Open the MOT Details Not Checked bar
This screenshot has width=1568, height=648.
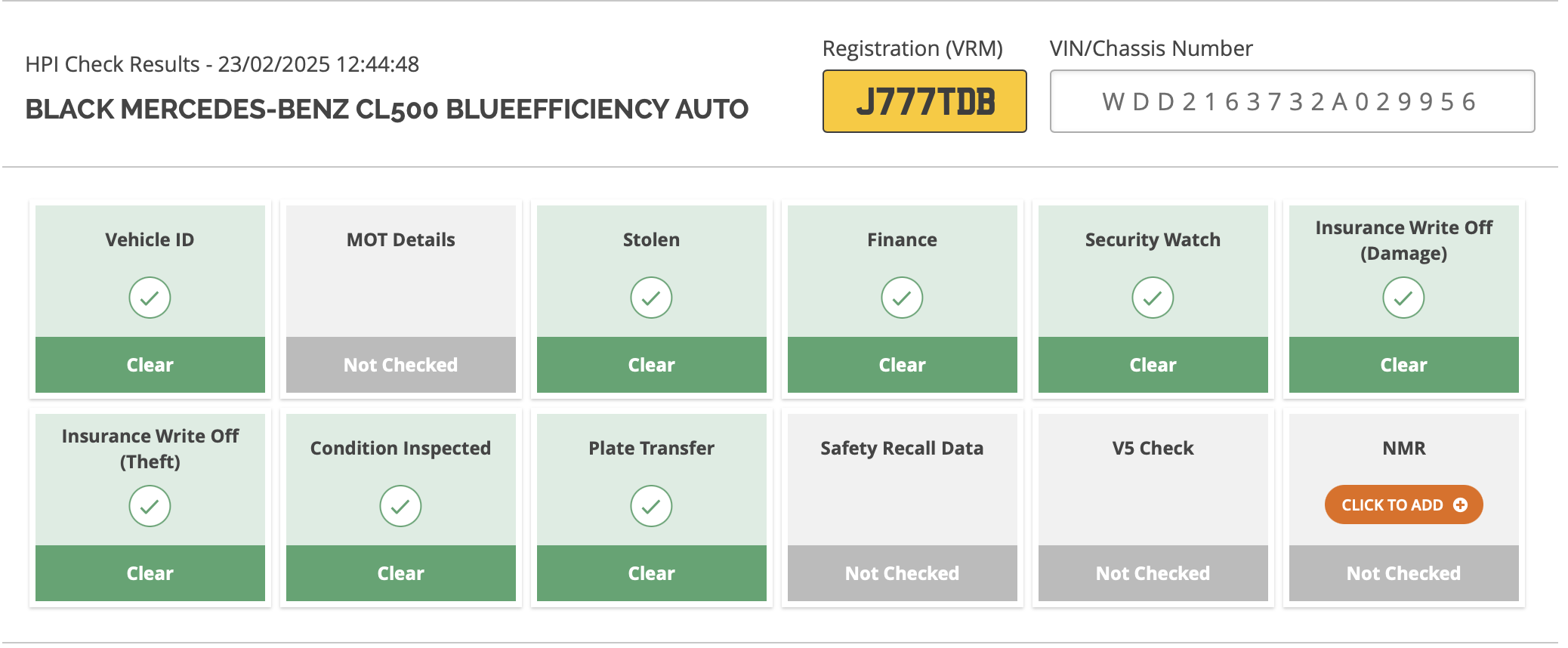401,365
